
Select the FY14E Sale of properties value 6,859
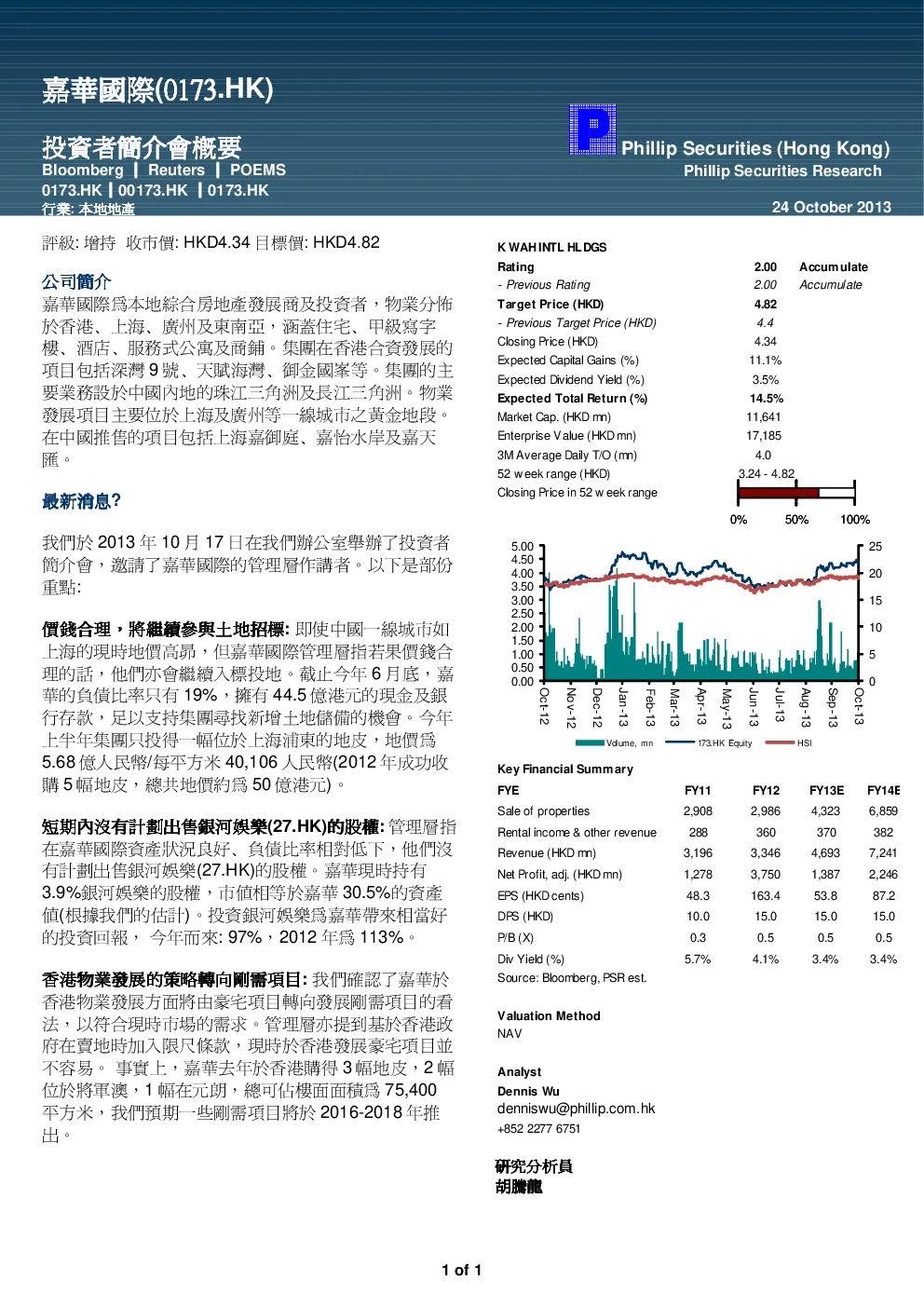[883, 811]
